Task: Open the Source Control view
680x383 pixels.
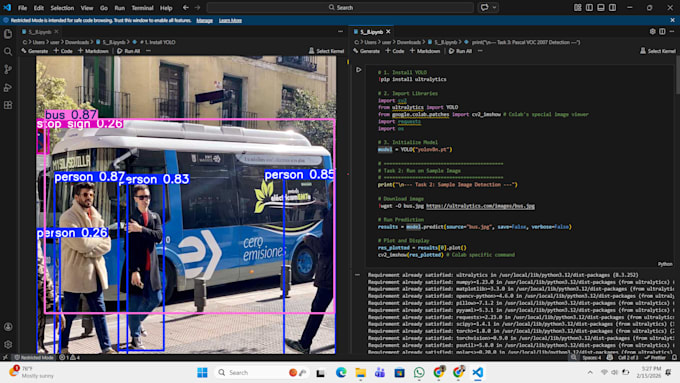Action: (x=8, y=69)
